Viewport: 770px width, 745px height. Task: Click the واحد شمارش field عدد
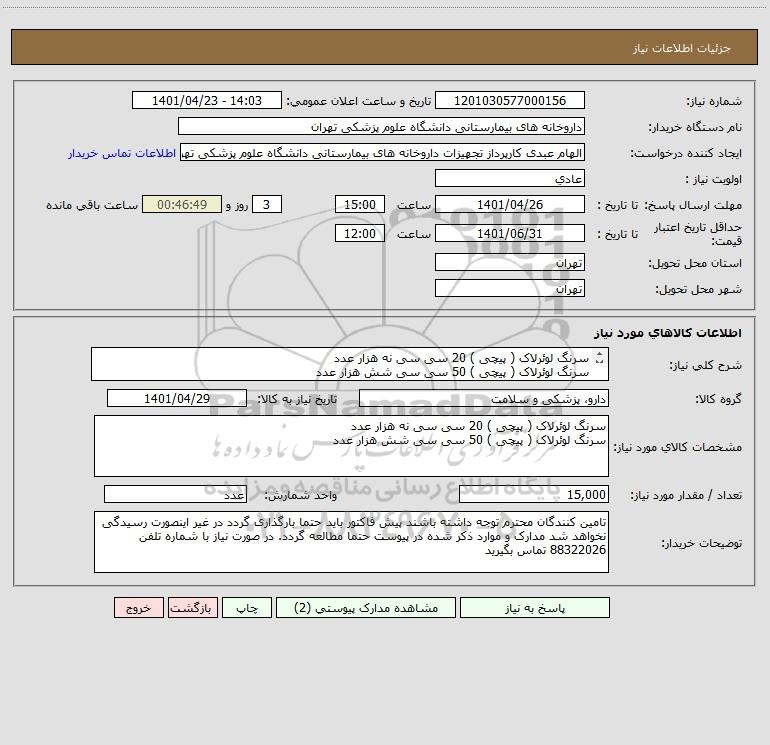click(175, 495)
